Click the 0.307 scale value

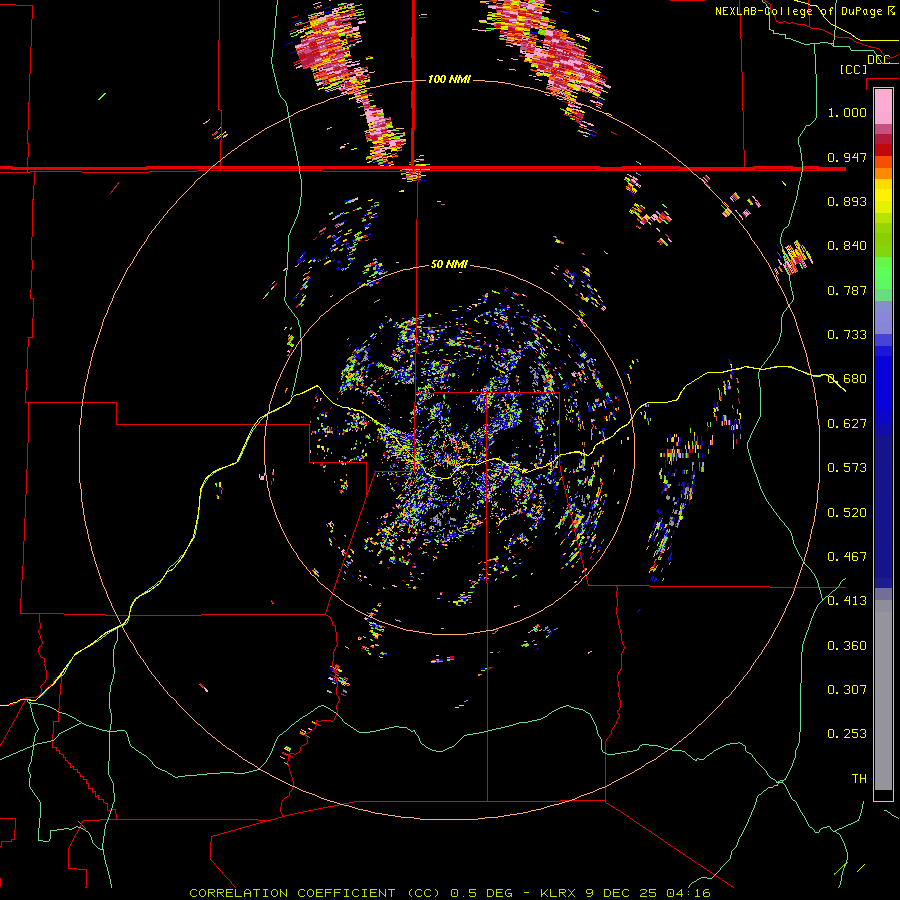tap(847, 690)
